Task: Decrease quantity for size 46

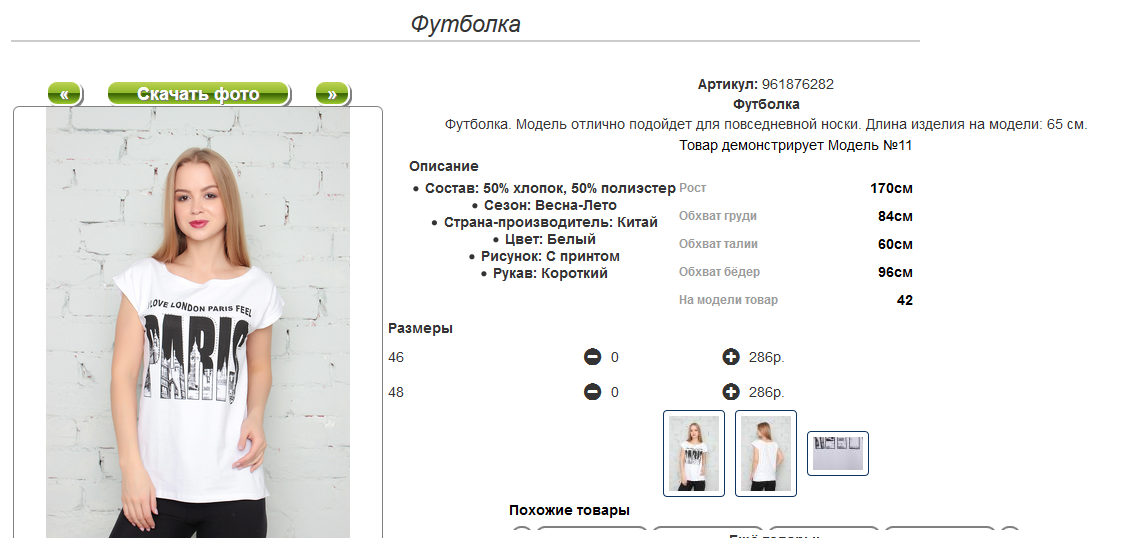Action: [592, 357]
